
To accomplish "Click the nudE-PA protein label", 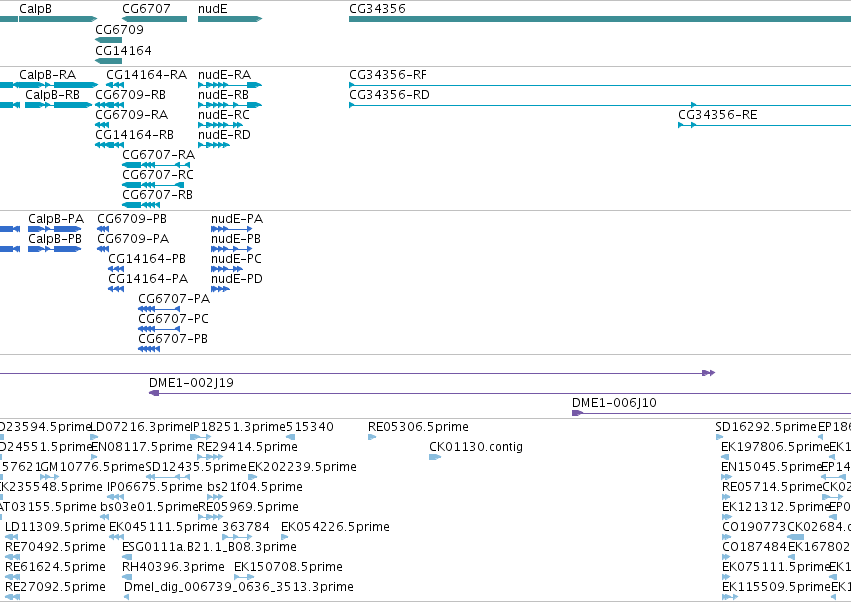I will [x=237, y=219].
